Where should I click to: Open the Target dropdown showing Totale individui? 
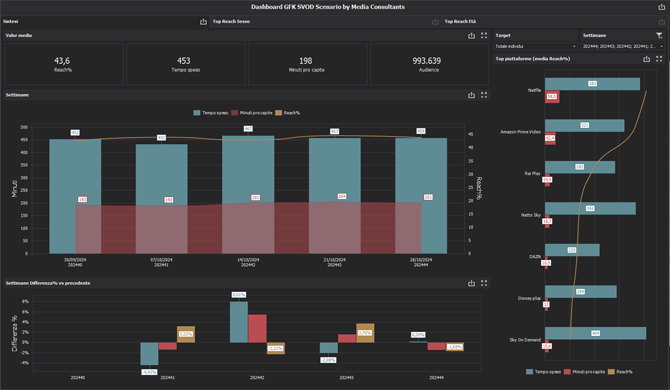click(536, 46)
